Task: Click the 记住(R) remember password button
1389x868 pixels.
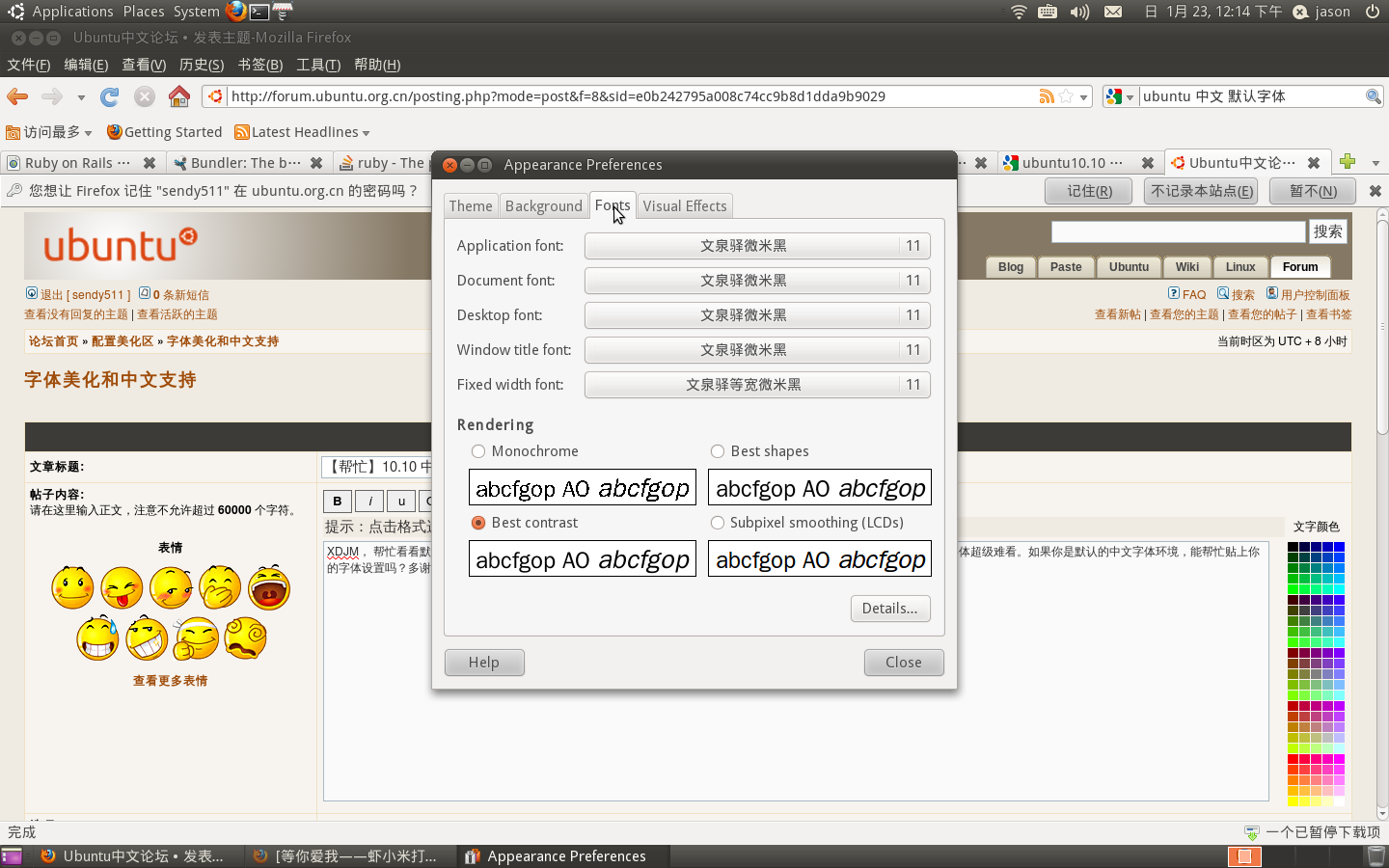Action: 1090,191
